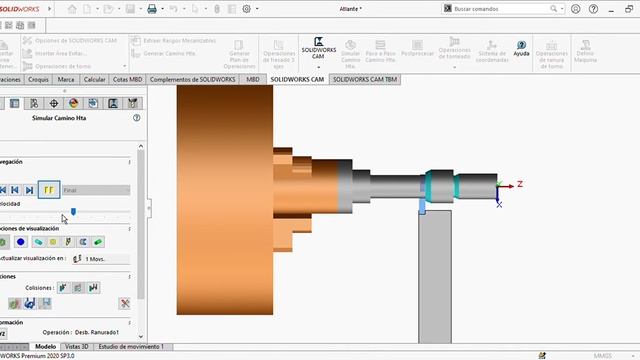Image resolution: width=640 pixels, height=360 pixels.
Task: Click Simular Camino Hta ribbon button
Action: coord(350,54)
